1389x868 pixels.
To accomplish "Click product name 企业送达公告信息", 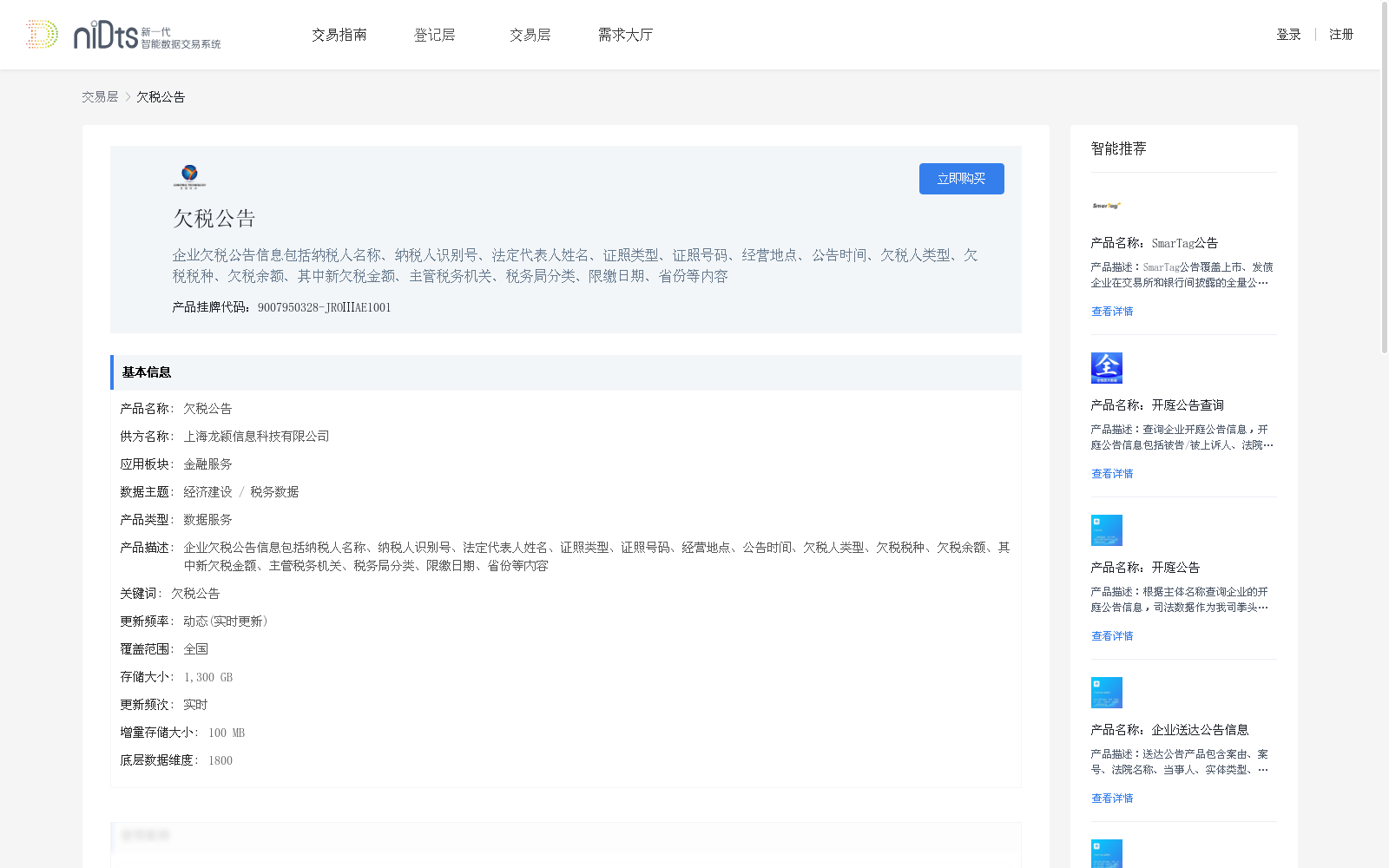I will pyautogui.click(x=1200, y=730).
